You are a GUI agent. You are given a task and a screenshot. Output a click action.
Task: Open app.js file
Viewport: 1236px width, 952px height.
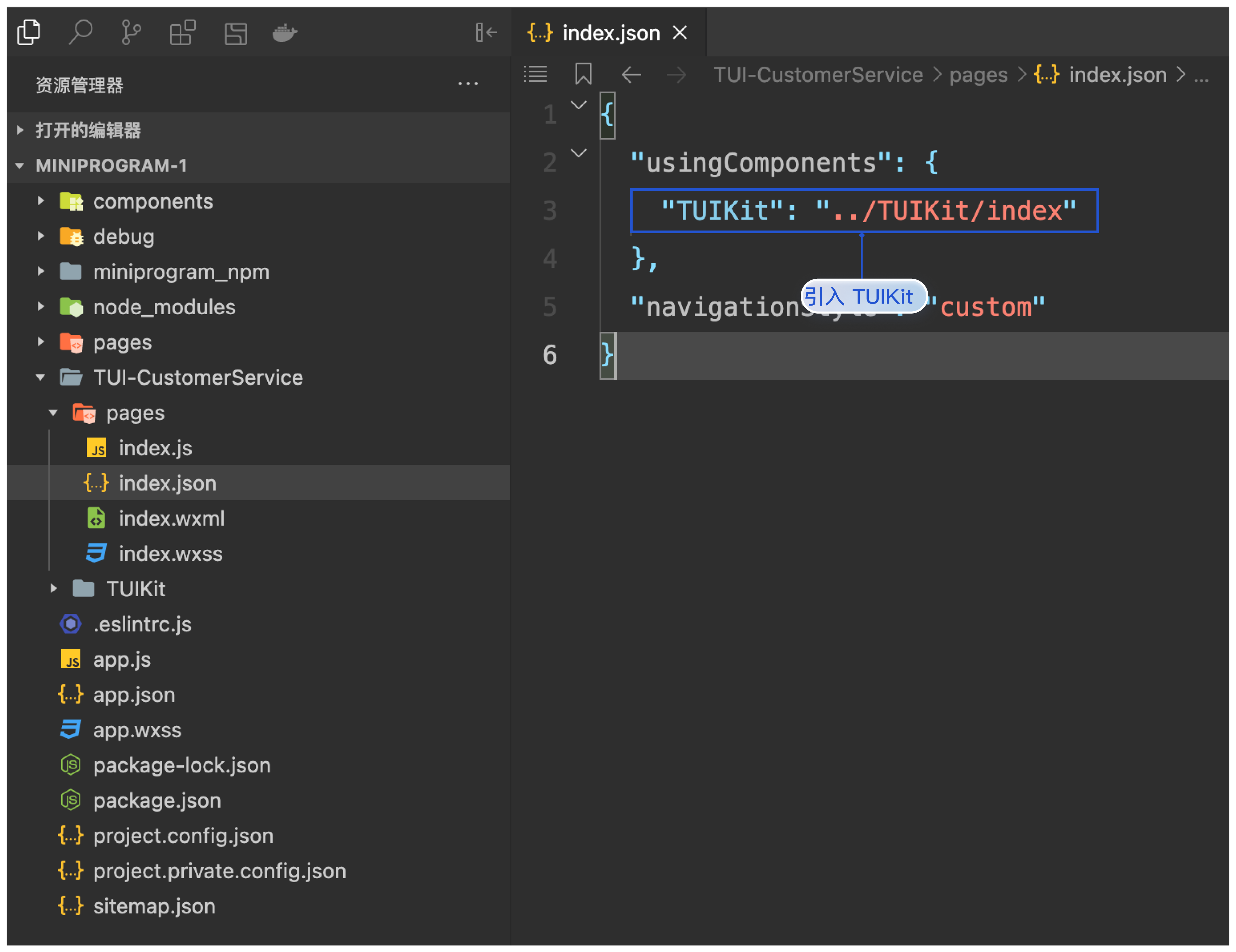122,659
